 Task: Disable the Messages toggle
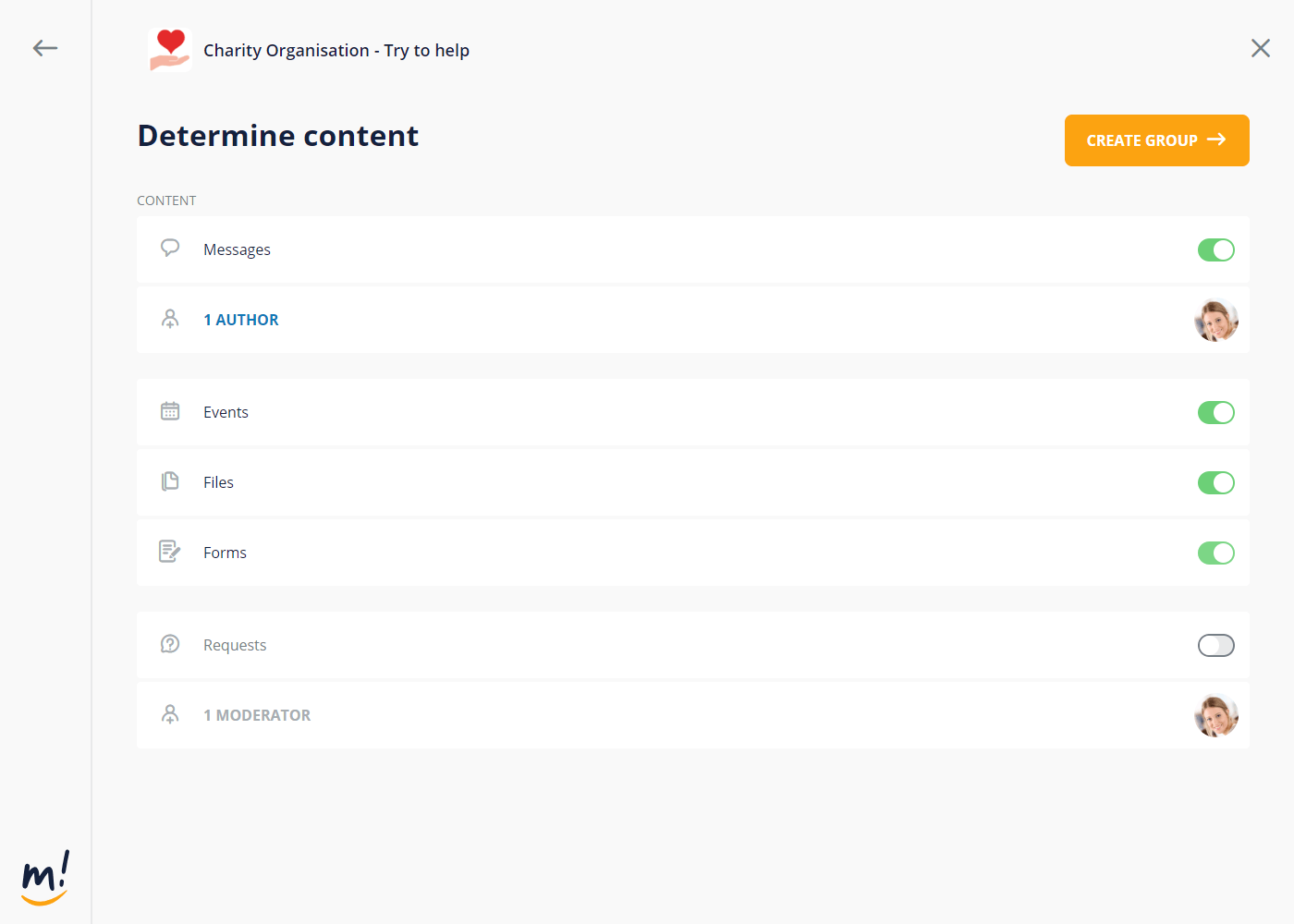point(1215,249)
